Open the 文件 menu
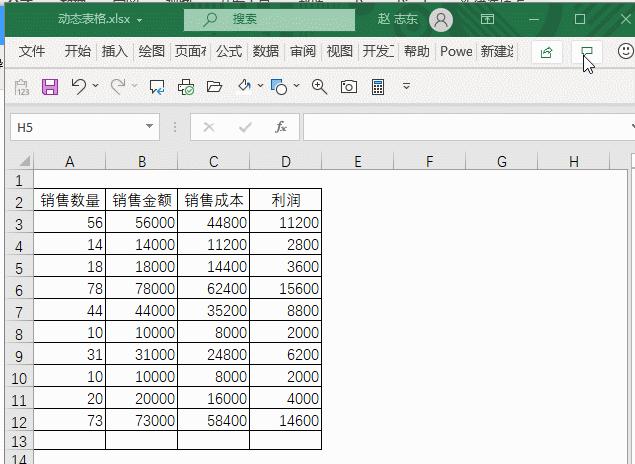The image size is (635, 464). click(32, 51)
